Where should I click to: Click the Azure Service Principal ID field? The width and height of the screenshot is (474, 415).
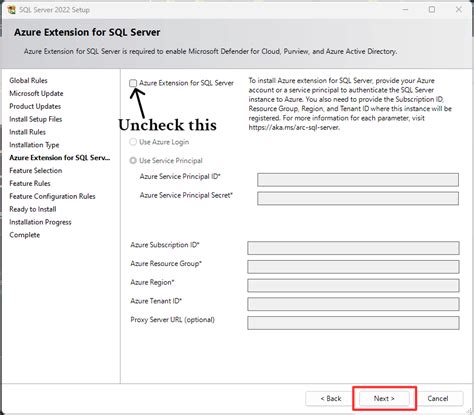(358, 180)
